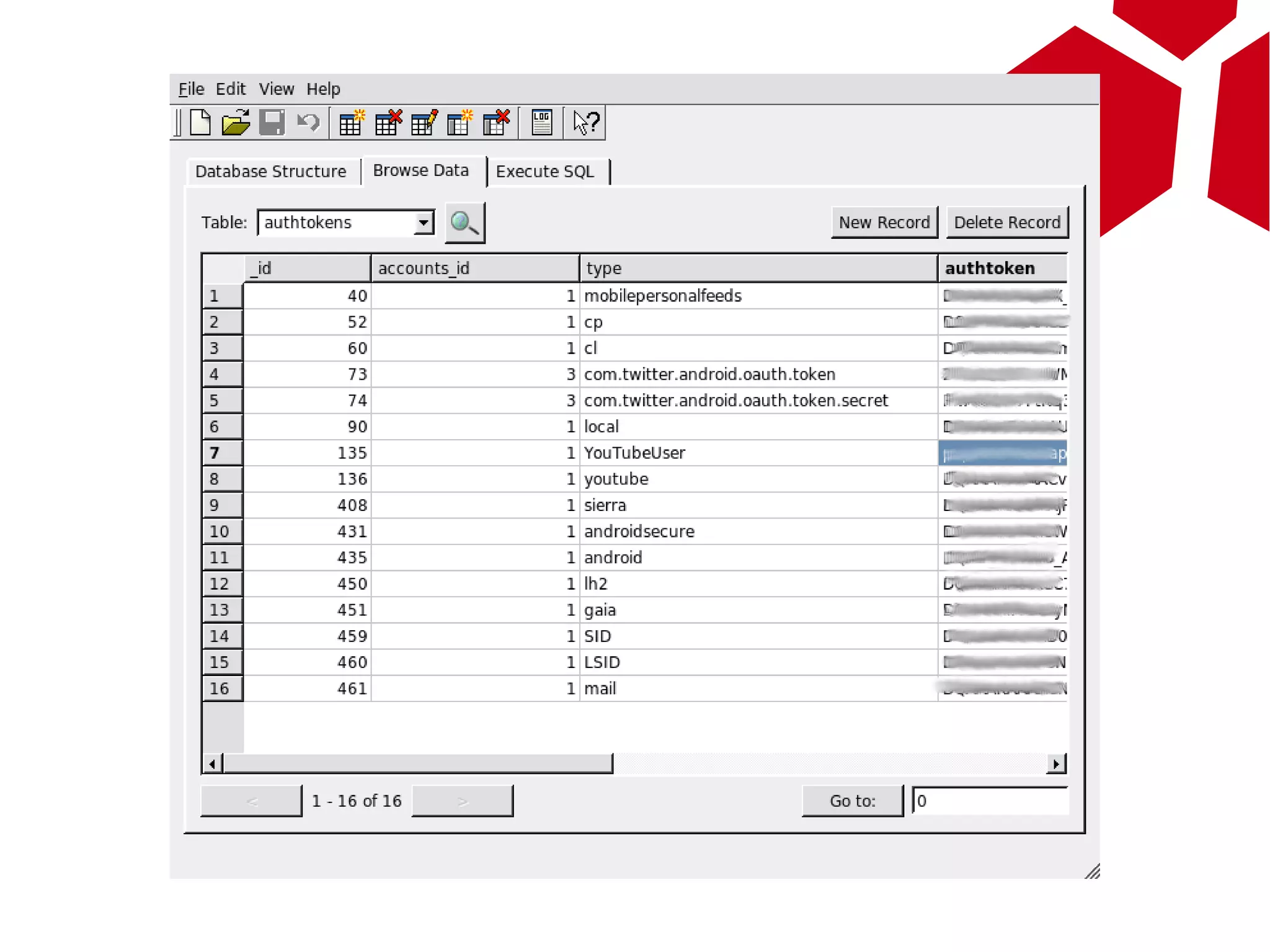Switch to the Execute SQL tab

[544, 171]
